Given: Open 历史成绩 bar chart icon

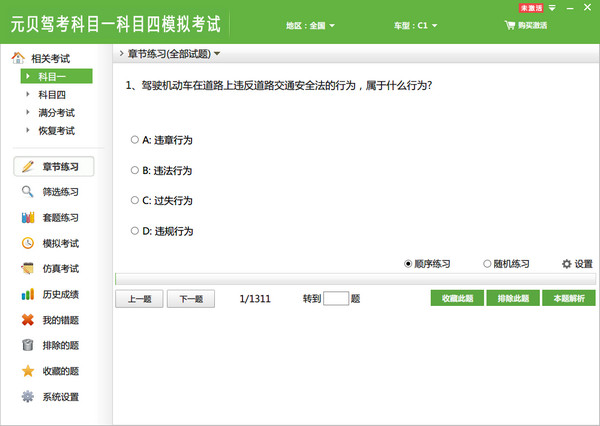Looking at the screenshot, I should 28,294.
